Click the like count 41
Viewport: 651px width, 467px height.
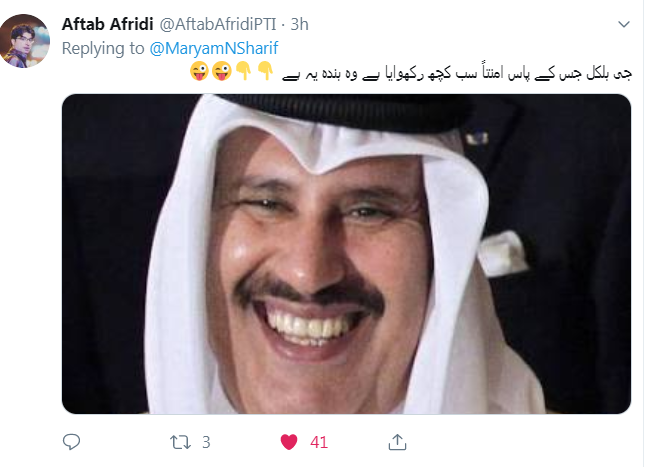pos(319,443)
